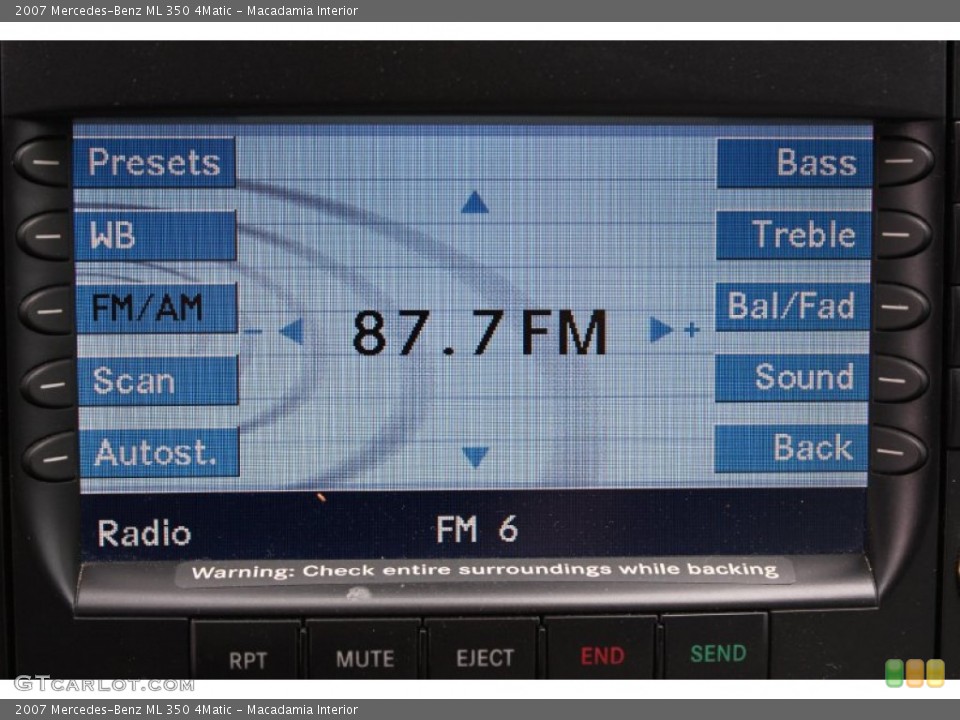Push the physical key beside Treble
This screenshot has height=720, width=960.
(x=902, y=234)
